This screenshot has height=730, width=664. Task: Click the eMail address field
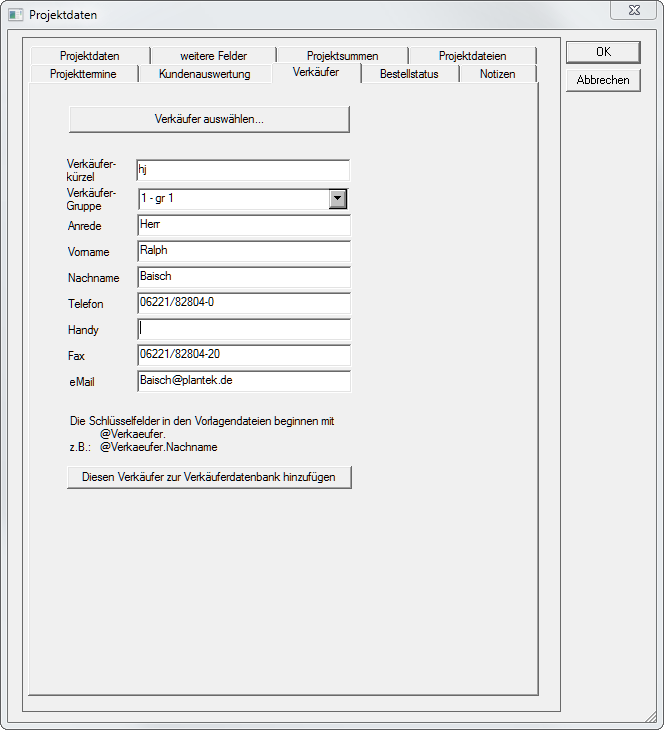[243, 381]
